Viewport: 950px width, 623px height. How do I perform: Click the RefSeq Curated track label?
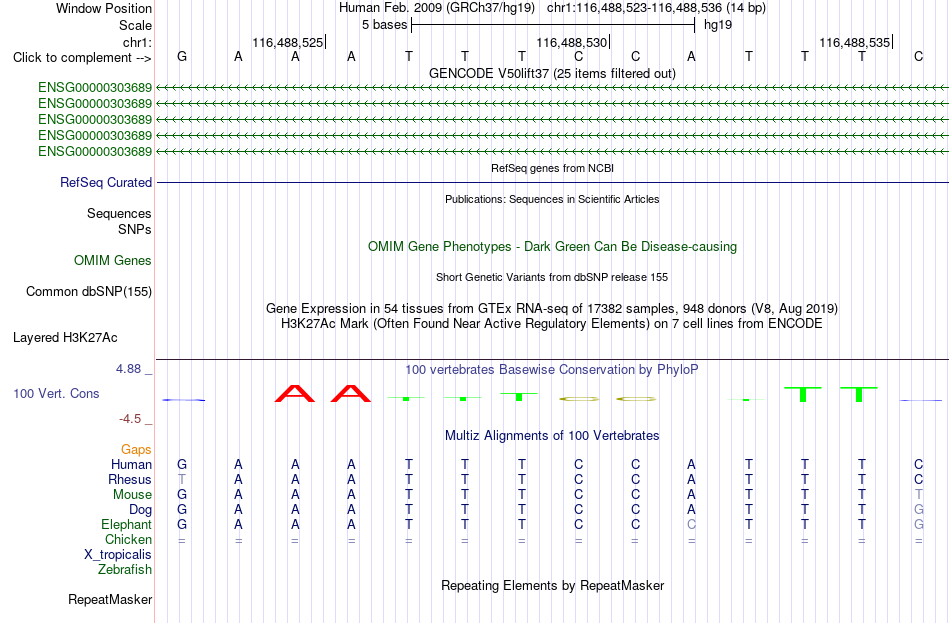(106, 182)
